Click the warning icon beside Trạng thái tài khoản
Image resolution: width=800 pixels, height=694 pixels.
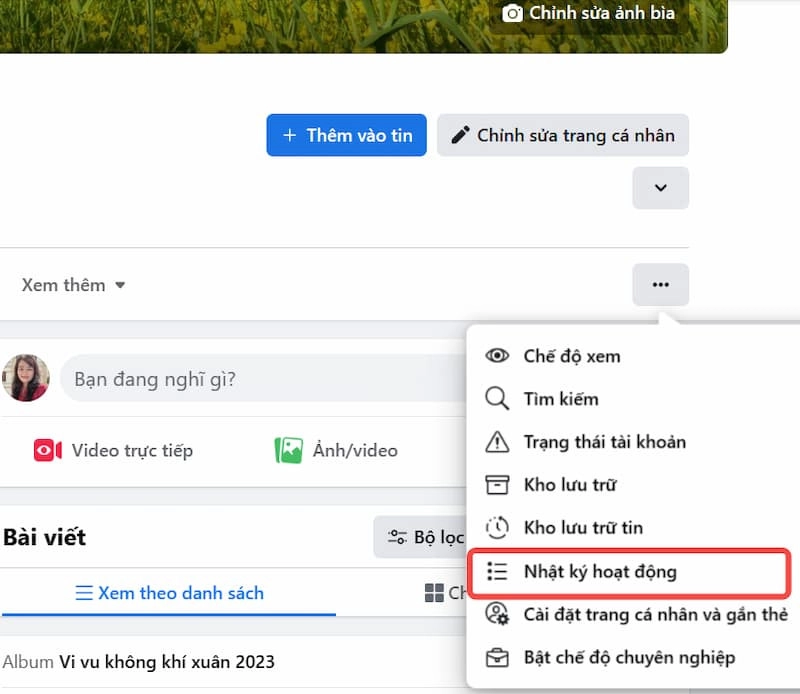point(497,441)
